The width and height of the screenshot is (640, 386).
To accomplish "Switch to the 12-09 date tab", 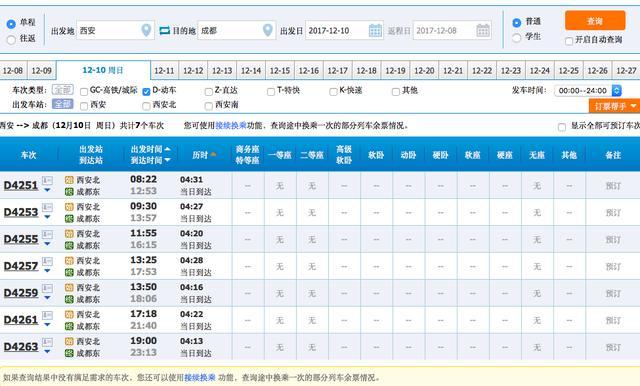I will pos(42,71).
